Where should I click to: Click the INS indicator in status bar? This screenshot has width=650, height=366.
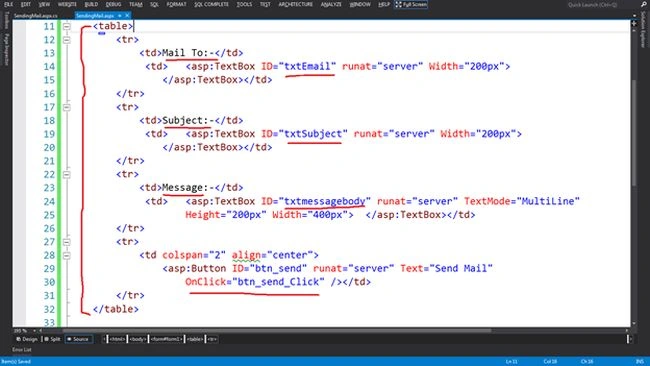click(x=640, y=361)
